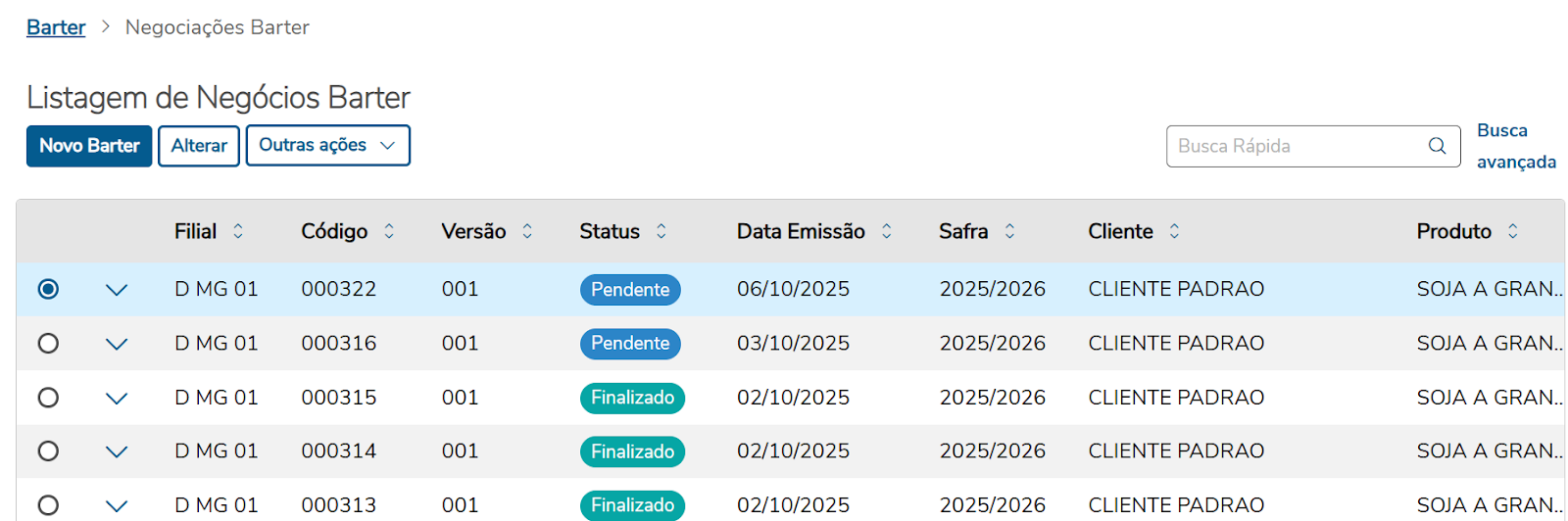The image size is (1568, 521).
Task: Open Busca avançada link
Action: pyautogui.click(x=1515, y=146)
